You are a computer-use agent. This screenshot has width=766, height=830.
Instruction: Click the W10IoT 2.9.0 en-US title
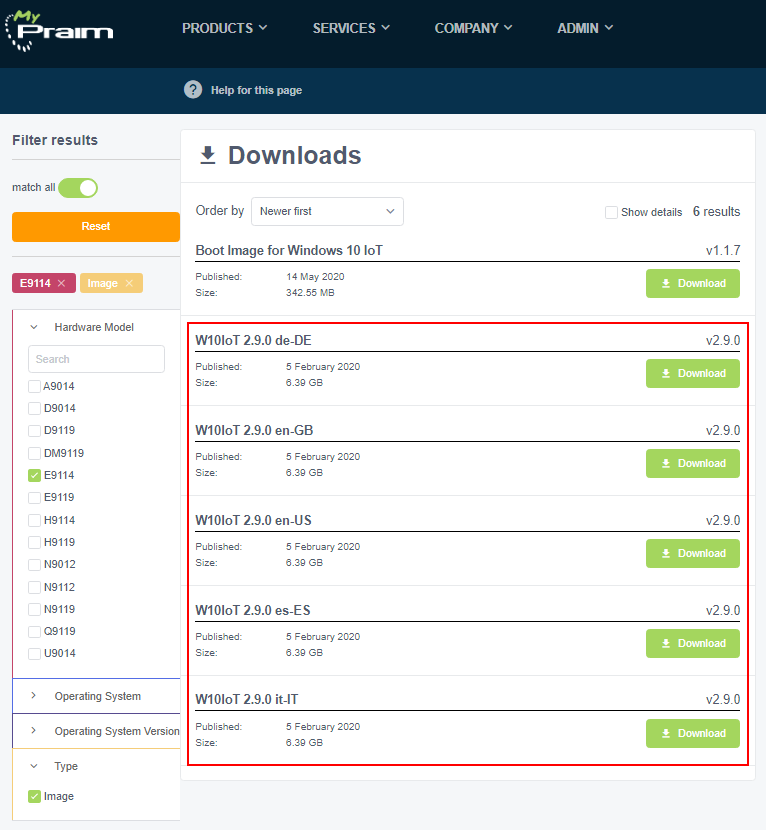pyautogui.click(x=253, y=520)
